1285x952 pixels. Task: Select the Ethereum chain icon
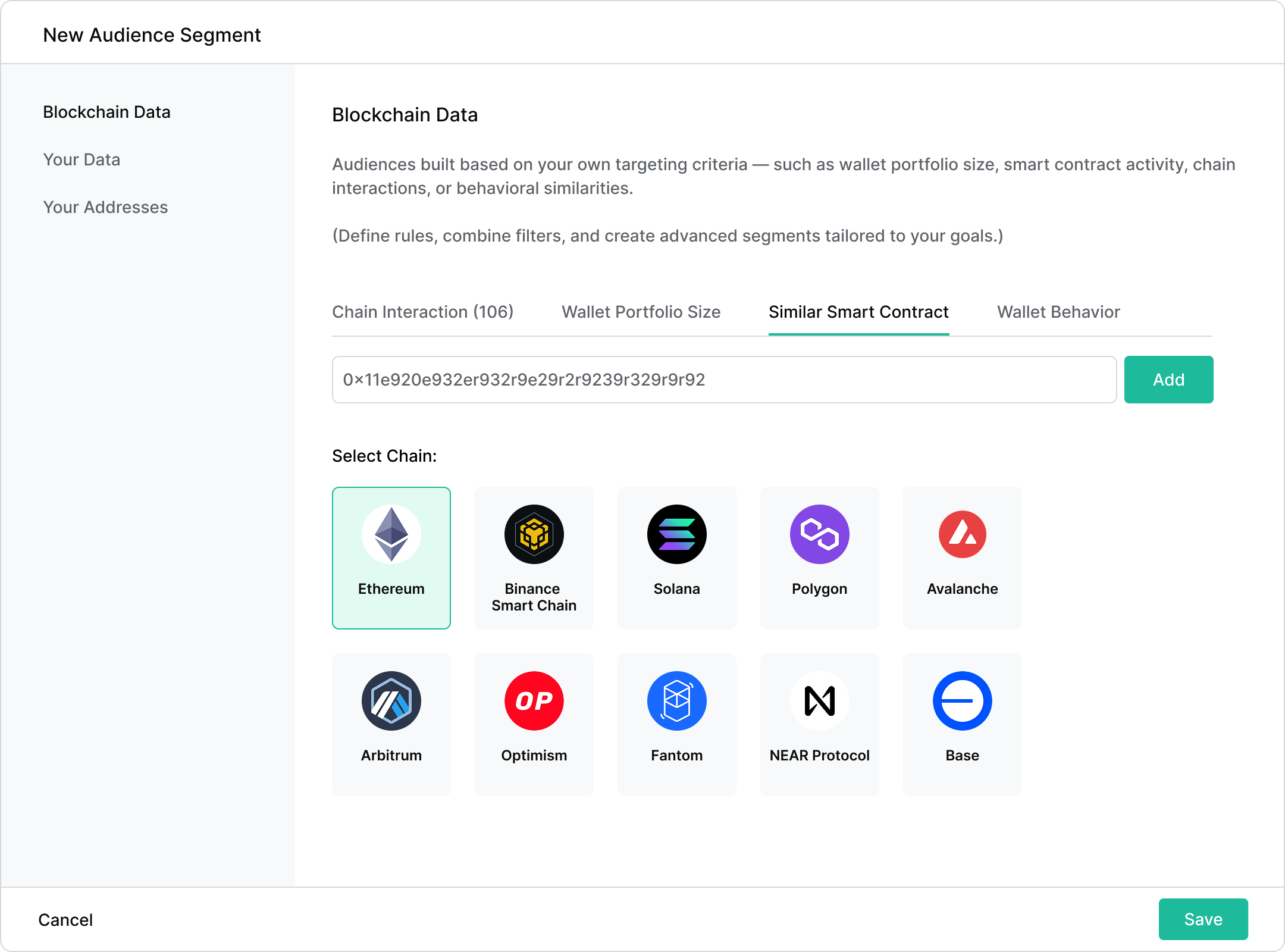(391, 534)
